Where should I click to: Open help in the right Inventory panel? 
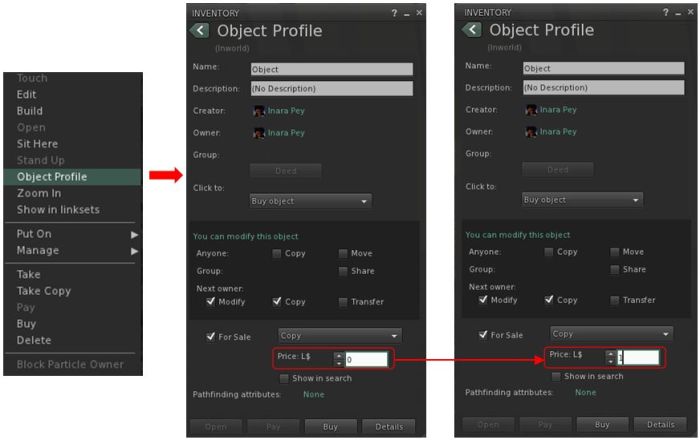pos(666,12)
